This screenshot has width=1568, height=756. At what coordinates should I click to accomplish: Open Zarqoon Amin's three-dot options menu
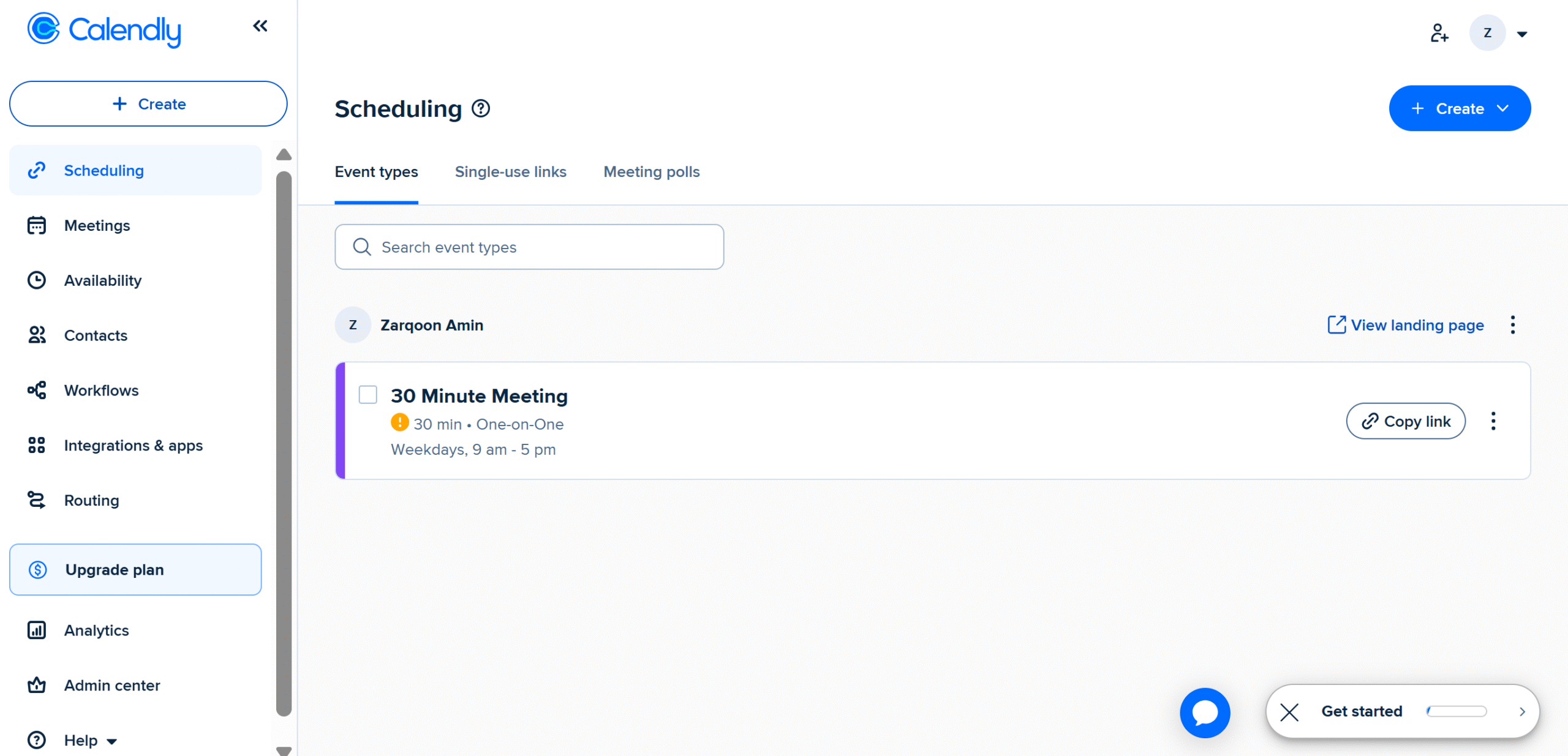[x=1513, y=325]
